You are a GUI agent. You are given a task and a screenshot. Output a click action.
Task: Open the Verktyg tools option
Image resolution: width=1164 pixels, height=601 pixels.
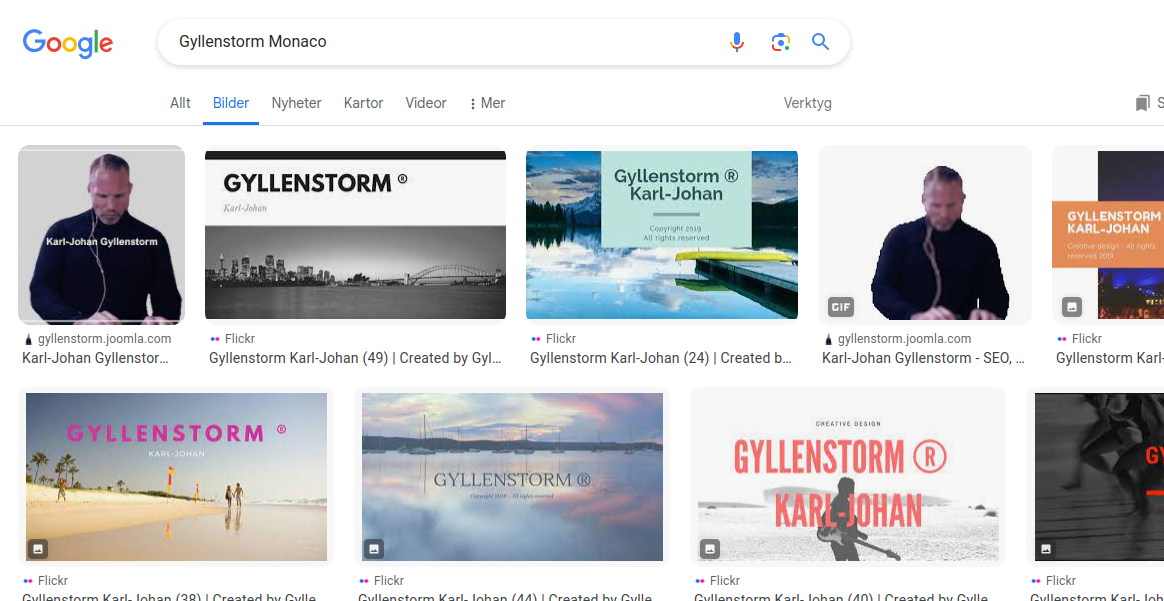(808, 103)
